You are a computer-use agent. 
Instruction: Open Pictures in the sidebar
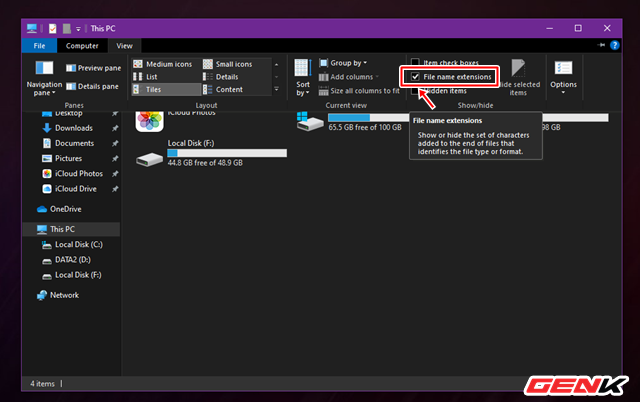click(68, 158)
